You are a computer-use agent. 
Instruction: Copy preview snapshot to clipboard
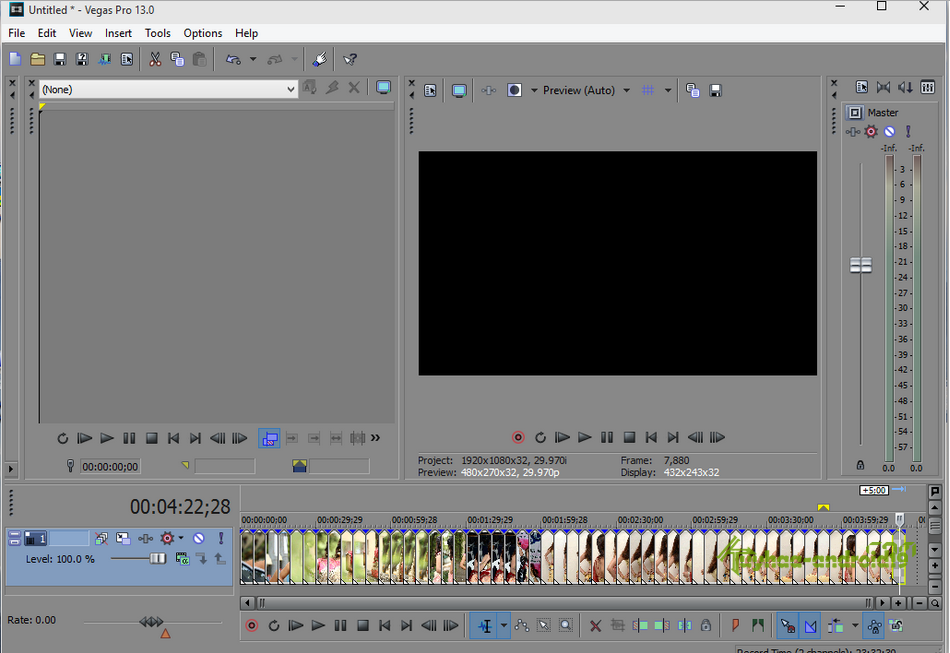(692, 90)
